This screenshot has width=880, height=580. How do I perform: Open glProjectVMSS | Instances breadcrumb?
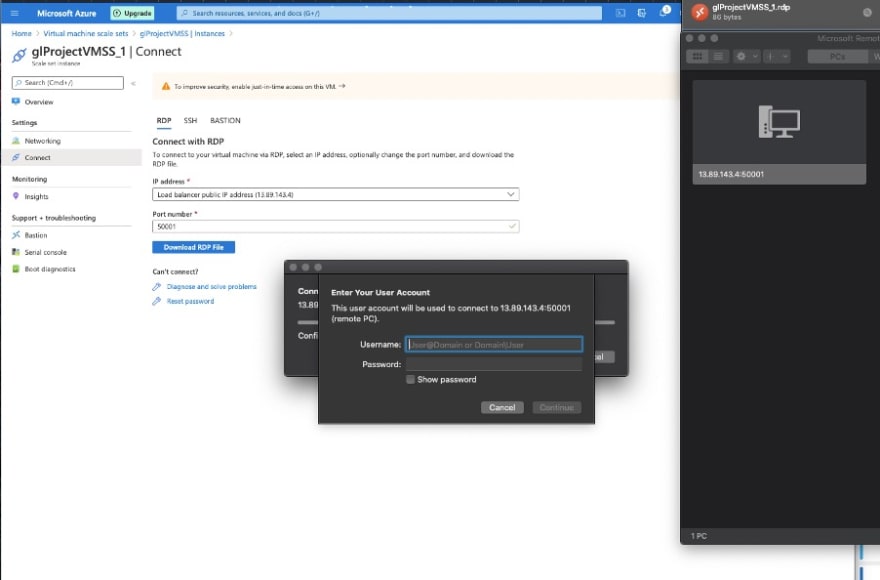[x=182, y=34]
